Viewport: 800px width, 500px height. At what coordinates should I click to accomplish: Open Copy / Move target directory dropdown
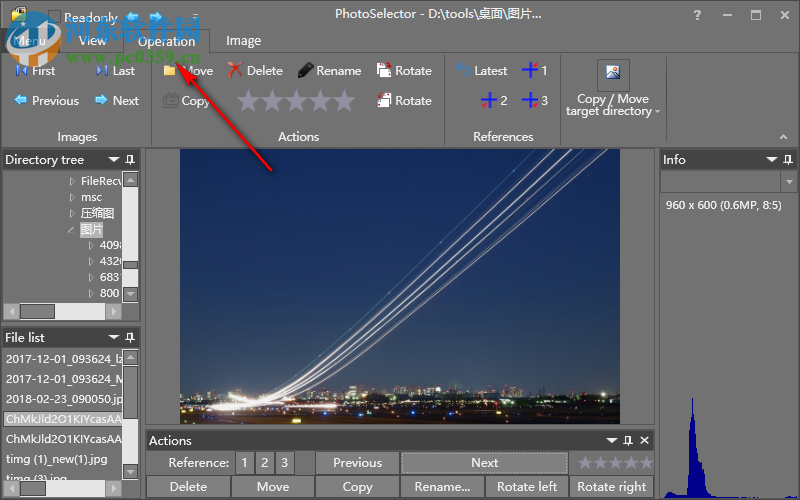[657, 112]
